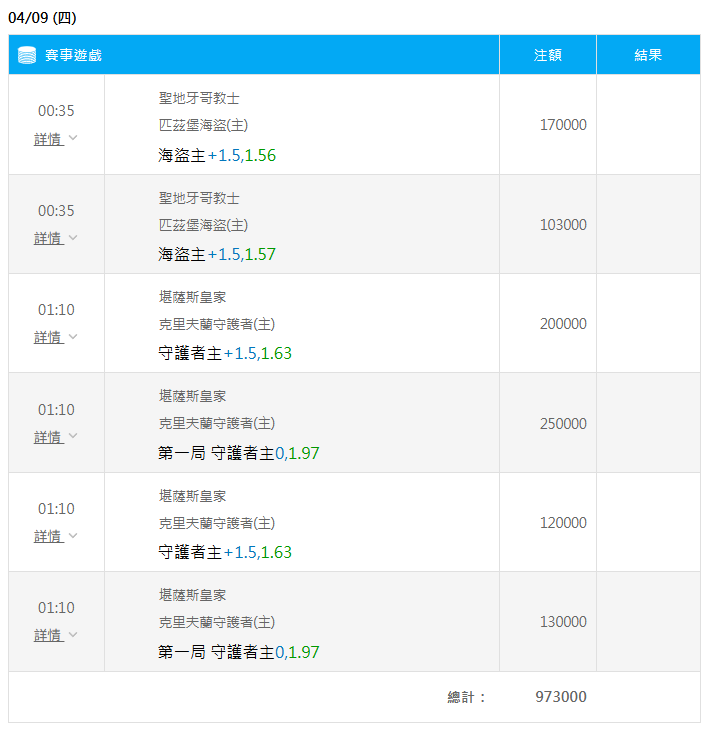707x730 pixels.
Task: Click the coin stack icon in header
Action: pos(27,55)
